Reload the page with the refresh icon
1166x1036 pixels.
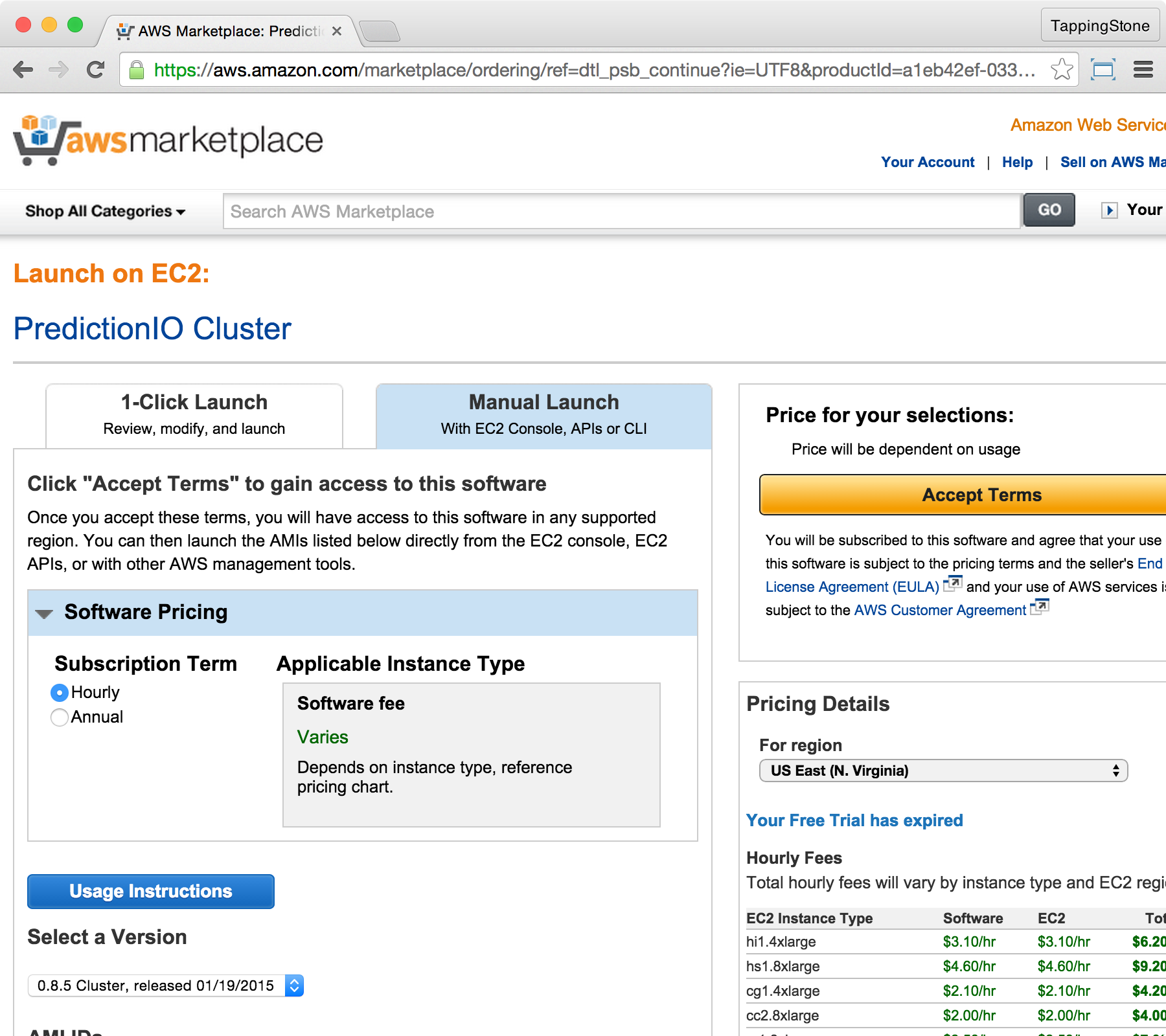click(x=96, y=70)
